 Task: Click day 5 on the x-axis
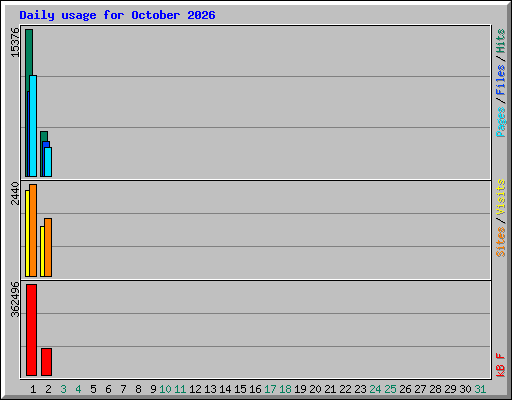tap(93, 389)
